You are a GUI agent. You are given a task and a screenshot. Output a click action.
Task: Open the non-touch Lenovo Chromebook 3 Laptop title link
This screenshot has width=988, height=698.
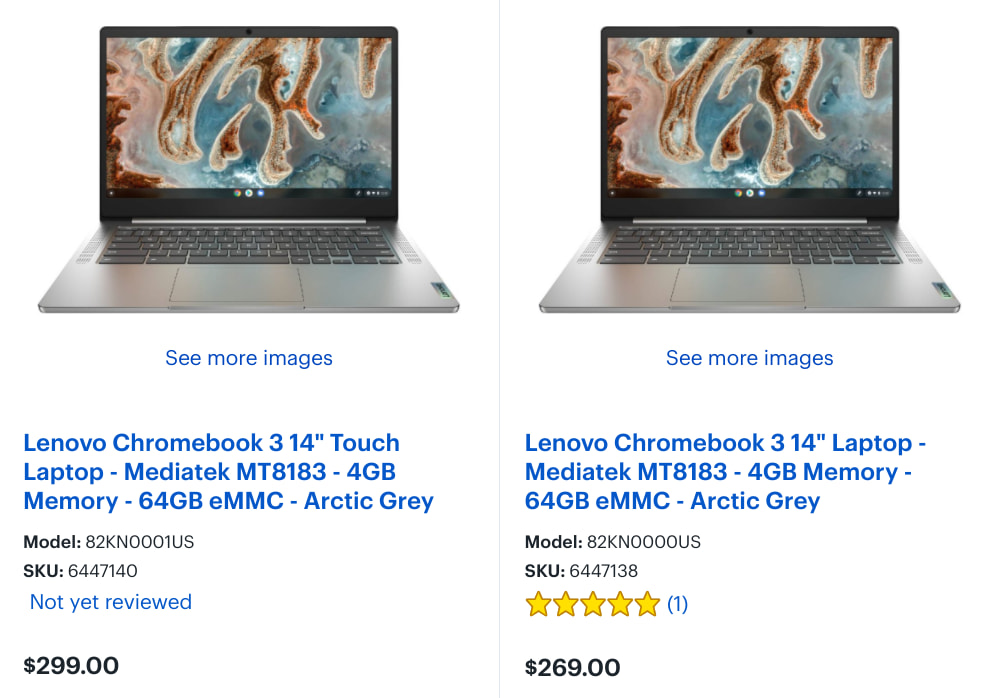[725, 472]
